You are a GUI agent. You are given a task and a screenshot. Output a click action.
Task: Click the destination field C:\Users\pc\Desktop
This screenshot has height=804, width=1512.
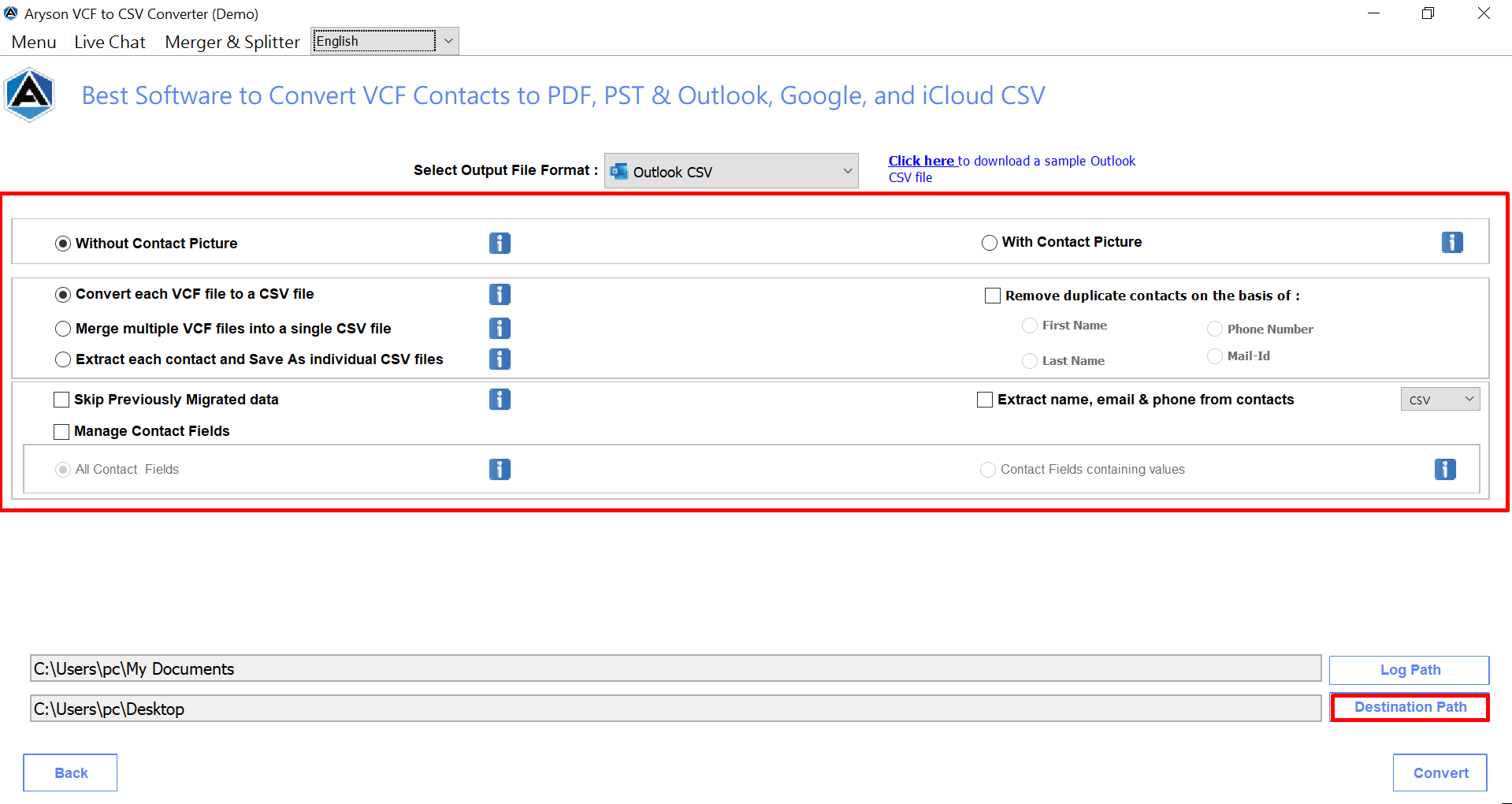coord(675,709)
